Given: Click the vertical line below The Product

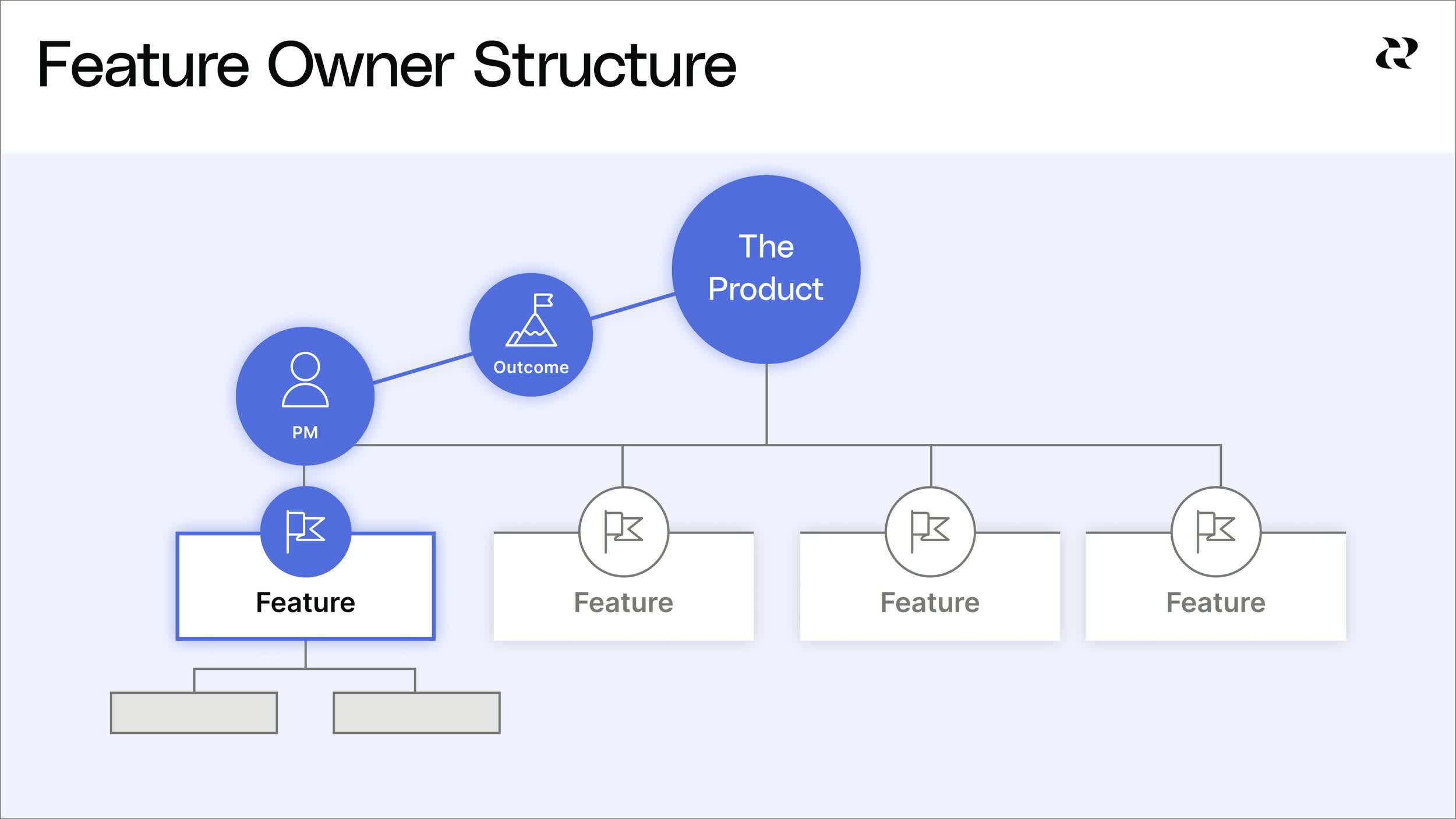Looking at the screenshot, I should click(x=766, y=404).
